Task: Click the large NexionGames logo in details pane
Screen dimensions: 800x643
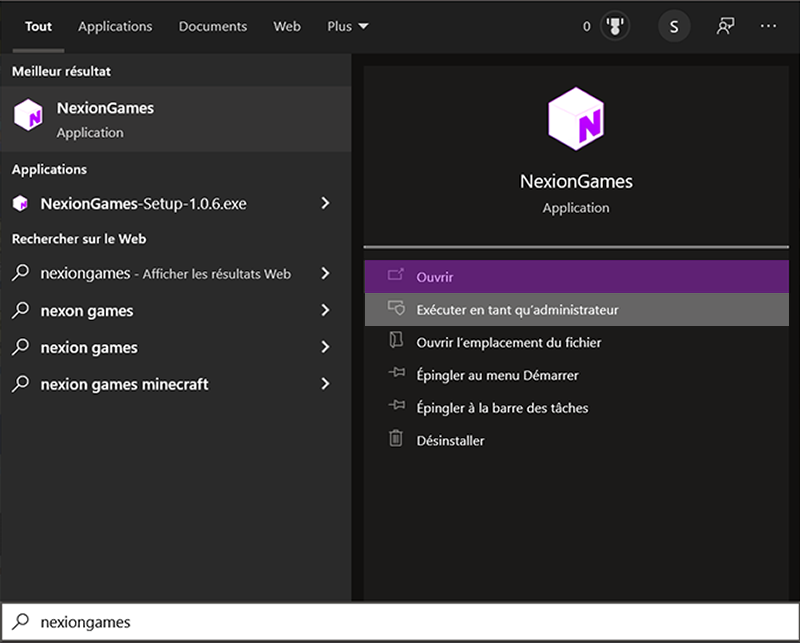Action: click(x=576, y=119)
